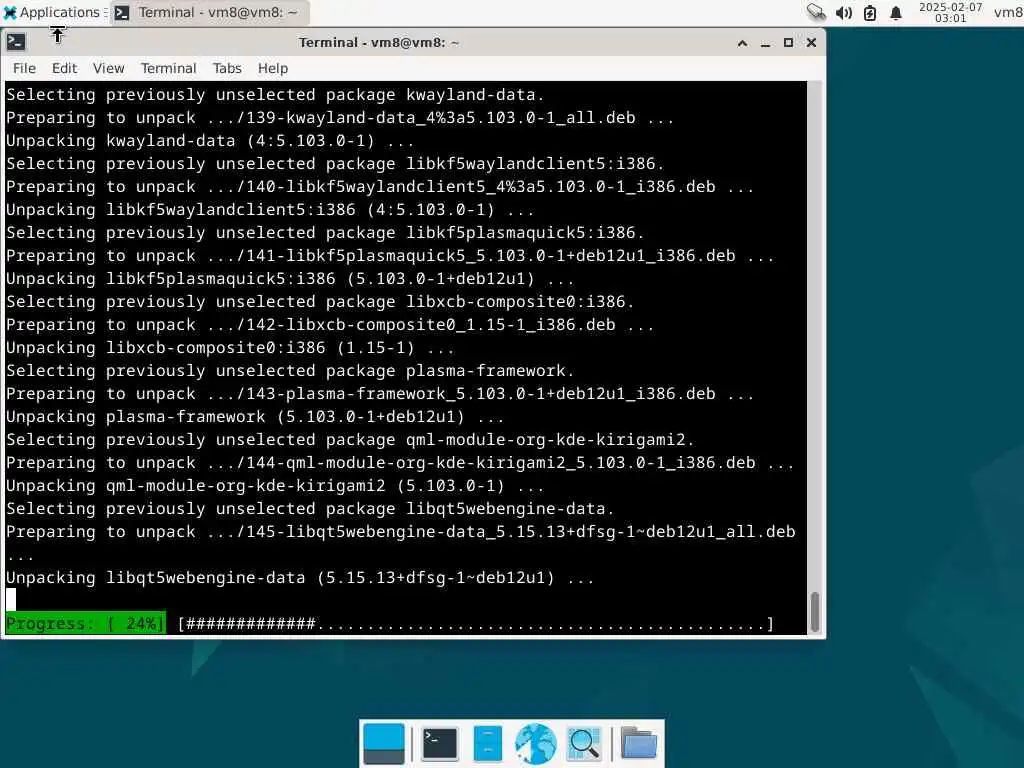Select the Terminal taskbar window button

209,12
